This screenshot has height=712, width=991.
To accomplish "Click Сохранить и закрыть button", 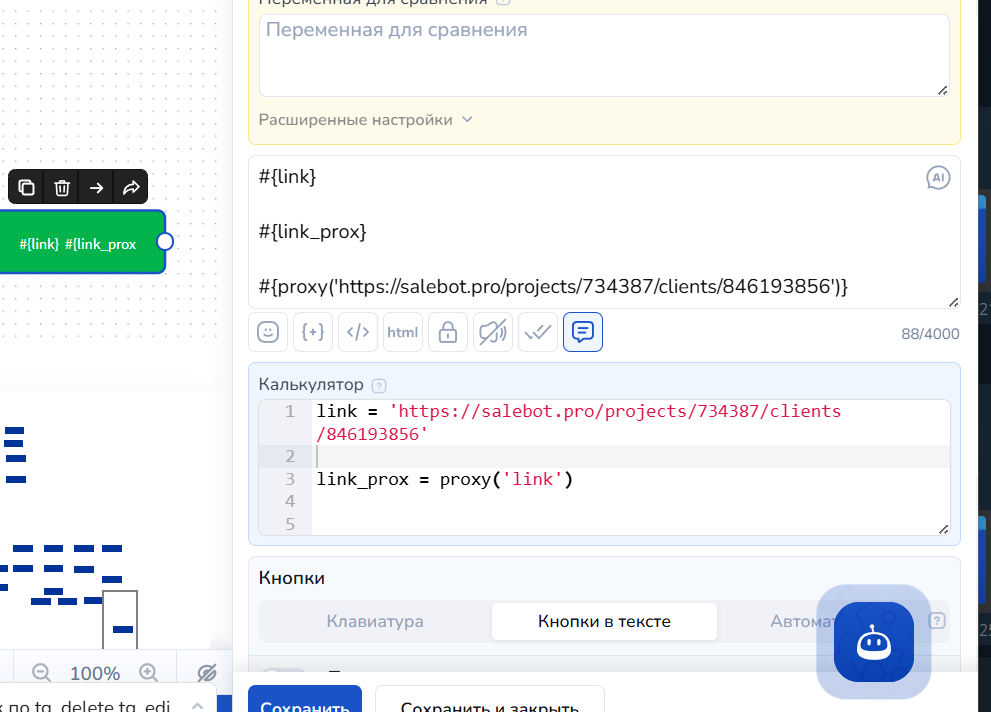I will pyautogui.click(x=490, y=699).
